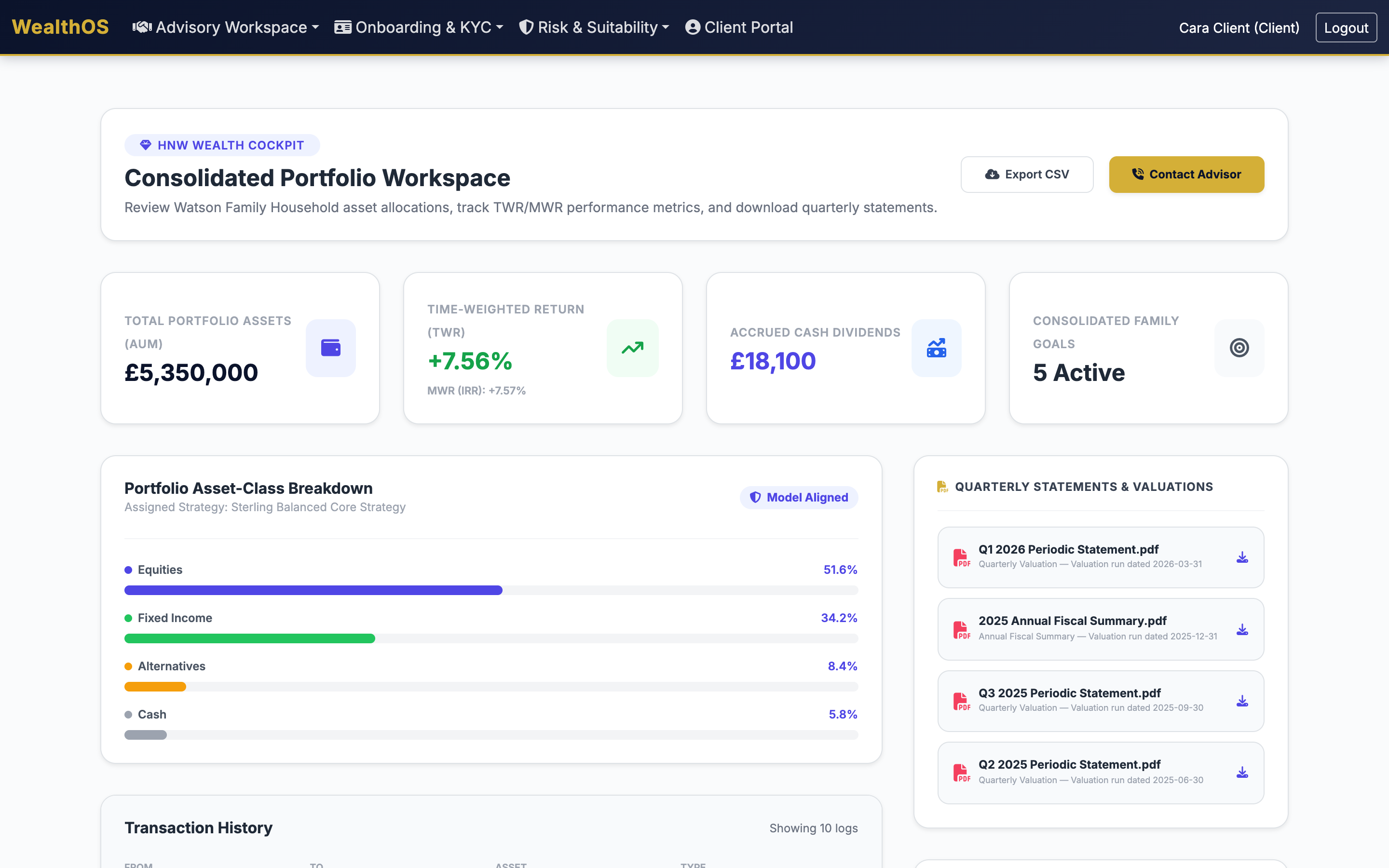Screen dimensions: 1389x868
Task: Click the cloud icon on Export CSV
Action: pyautogui.click(x=992, y=175)
